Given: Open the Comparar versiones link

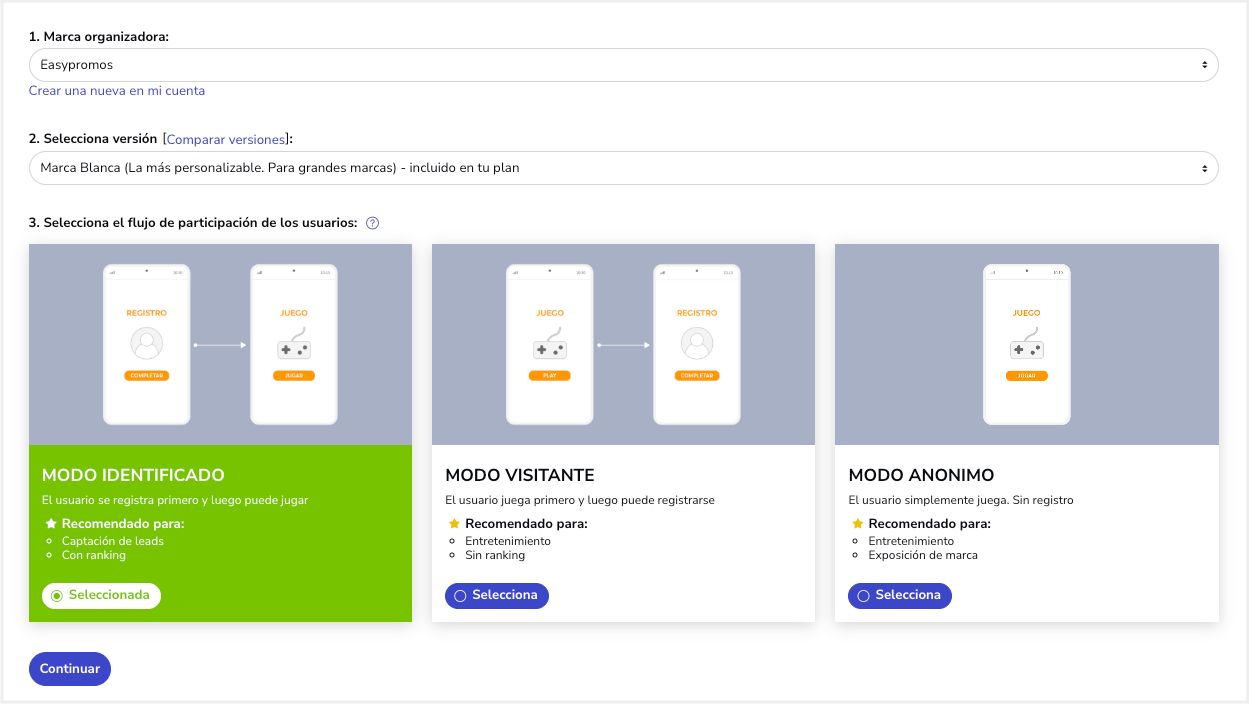Looking at the screenshot, I should coord(226,140).
